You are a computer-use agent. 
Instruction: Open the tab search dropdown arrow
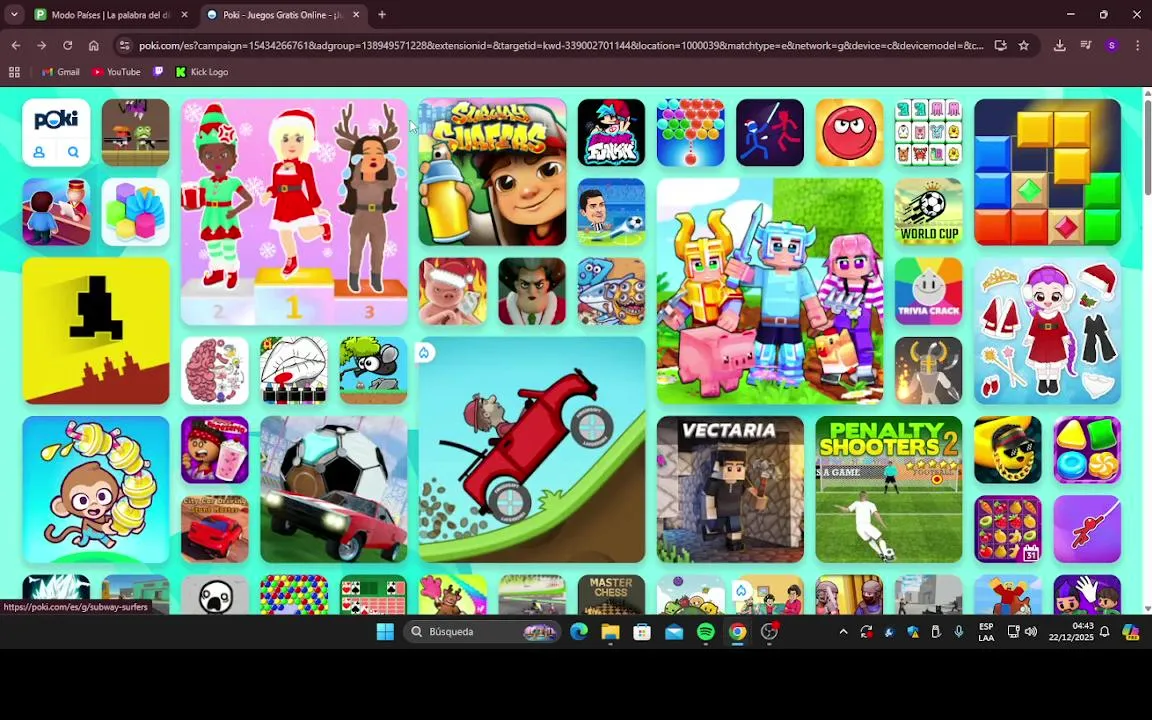[x=14, y=15]
